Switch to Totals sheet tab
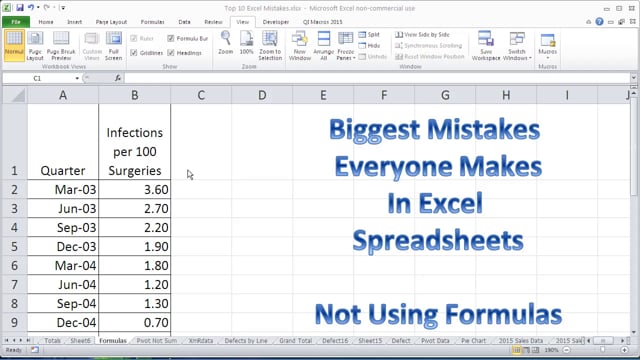This screenshot has width=640, height=360. pyautogui.click(x=52, y=340)
